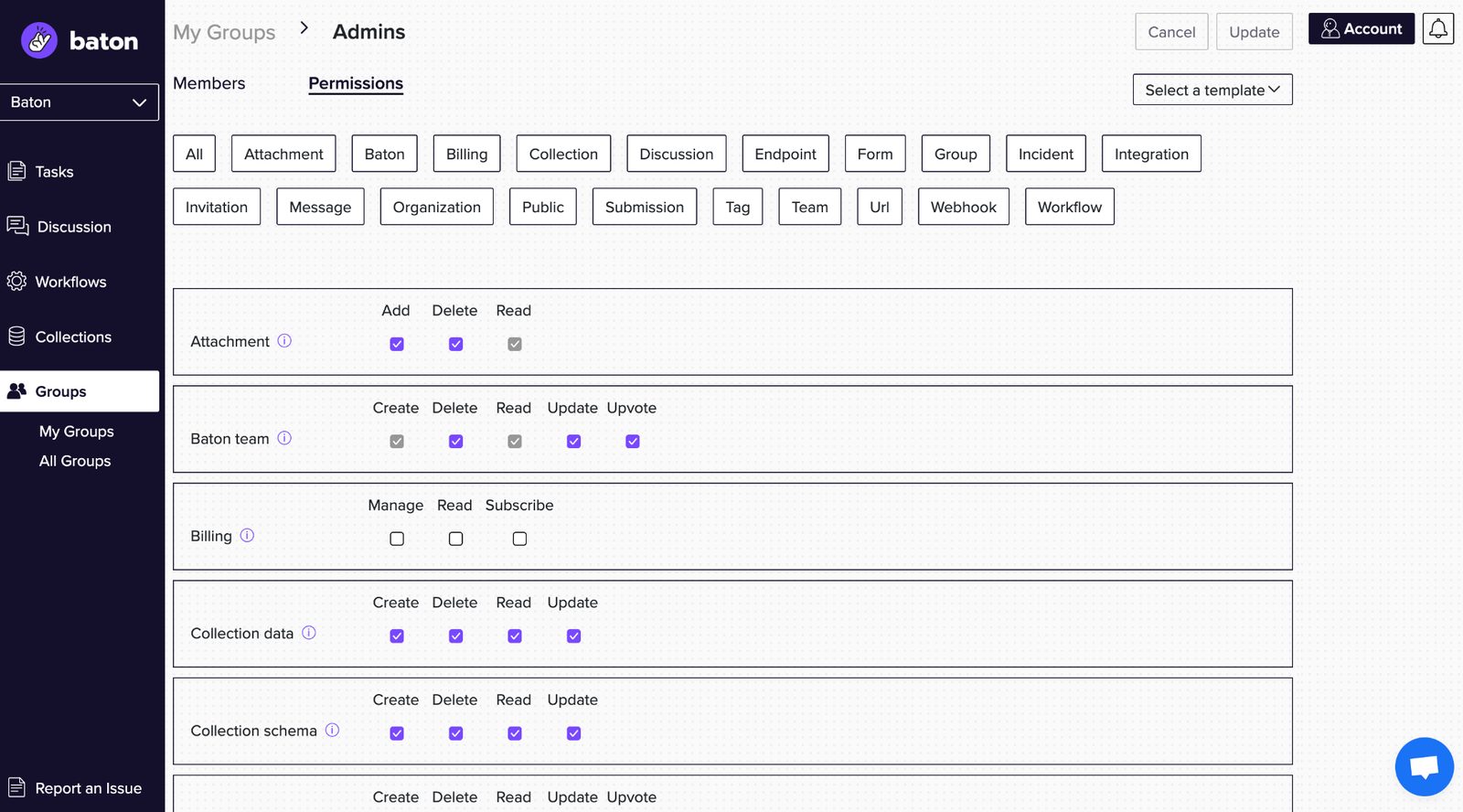
Task: Click the Attachment info icon
Action: click(x=284, y=341)
